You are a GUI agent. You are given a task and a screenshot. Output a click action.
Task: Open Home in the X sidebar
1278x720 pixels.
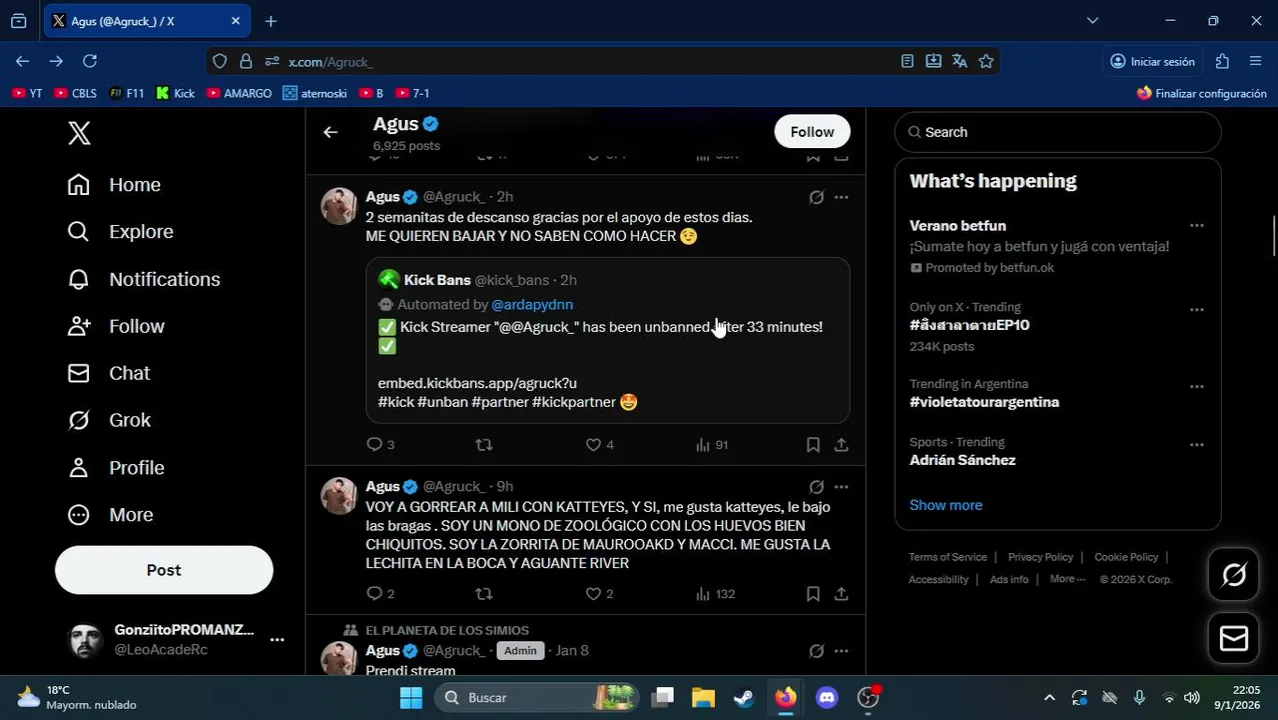[x=114, y=185]
